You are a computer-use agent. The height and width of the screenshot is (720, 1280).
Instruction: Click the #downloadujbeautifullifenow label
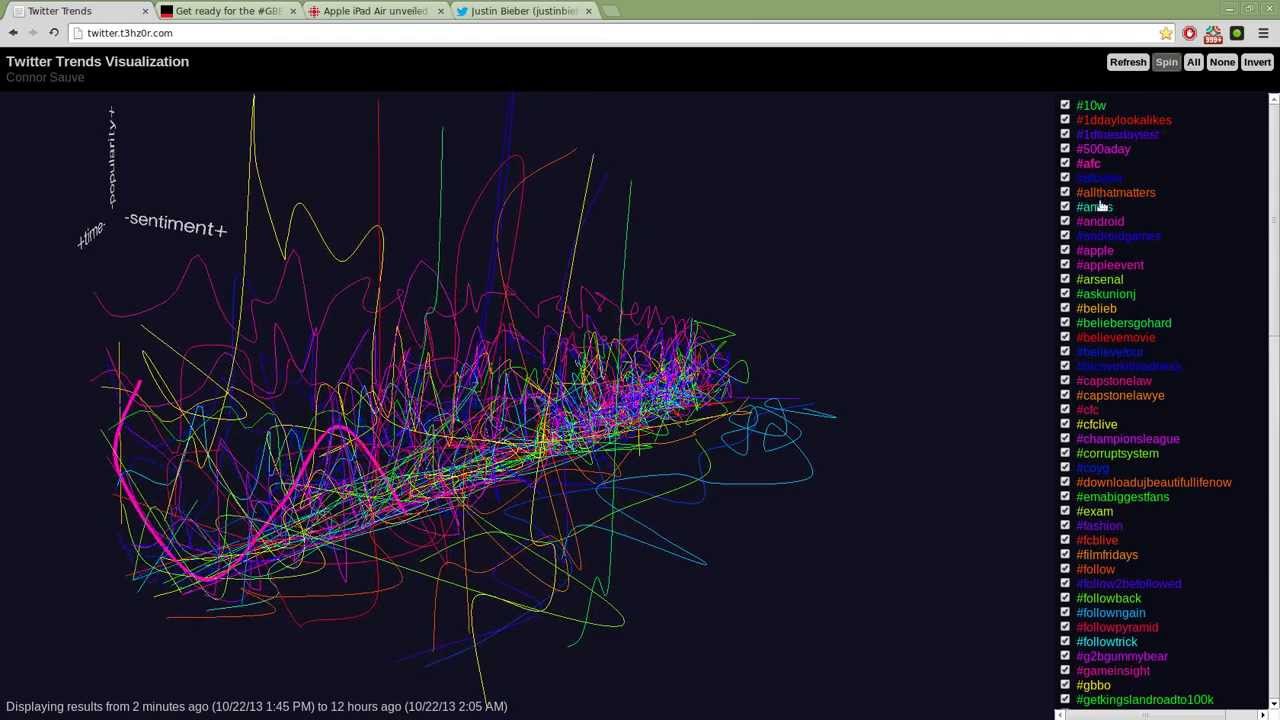click(1154, 482)
